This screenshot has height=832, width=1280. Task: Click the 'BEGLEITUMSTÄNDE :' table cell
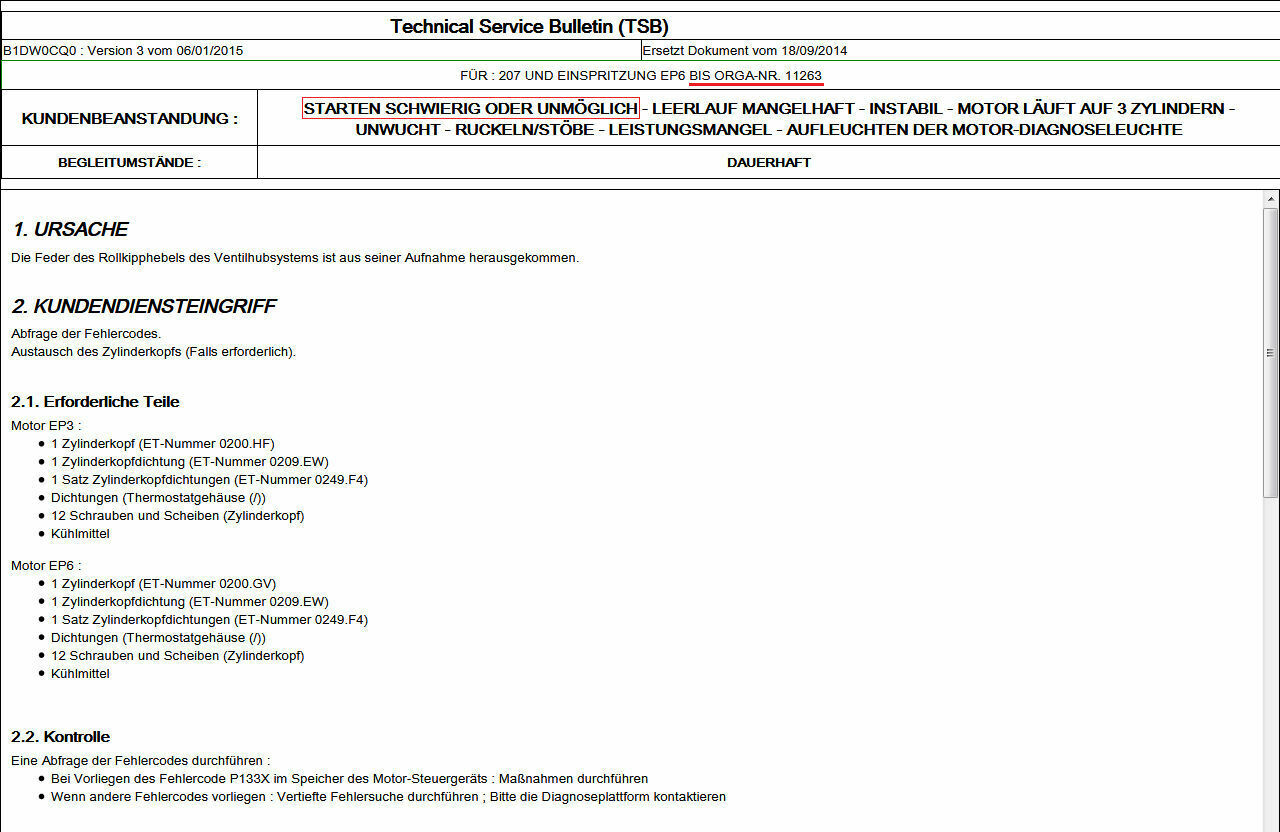129,162
